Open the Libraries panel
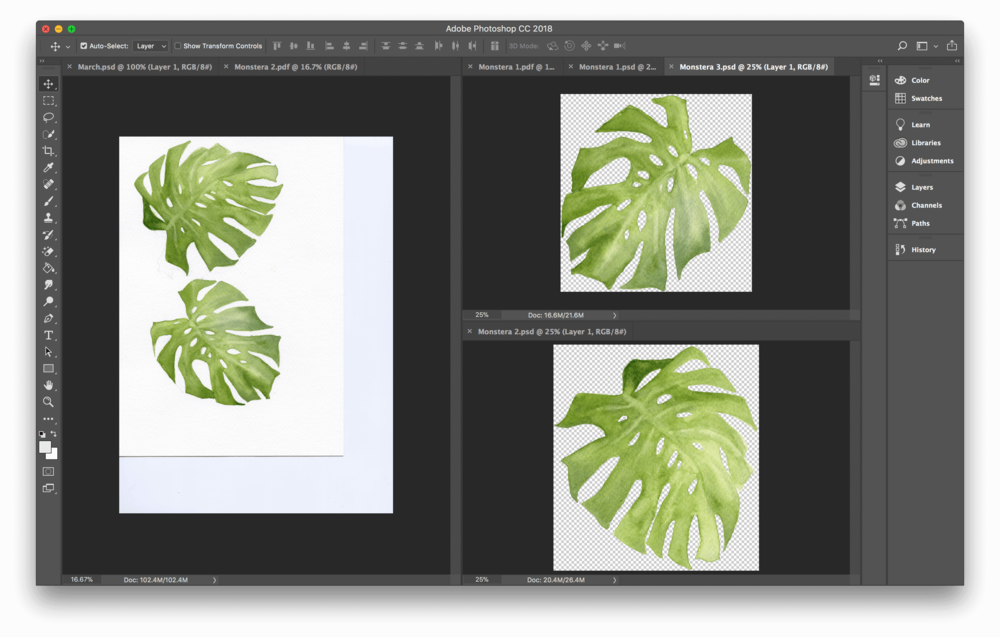This screenshot has width=1000, height=637. point(921,142)
